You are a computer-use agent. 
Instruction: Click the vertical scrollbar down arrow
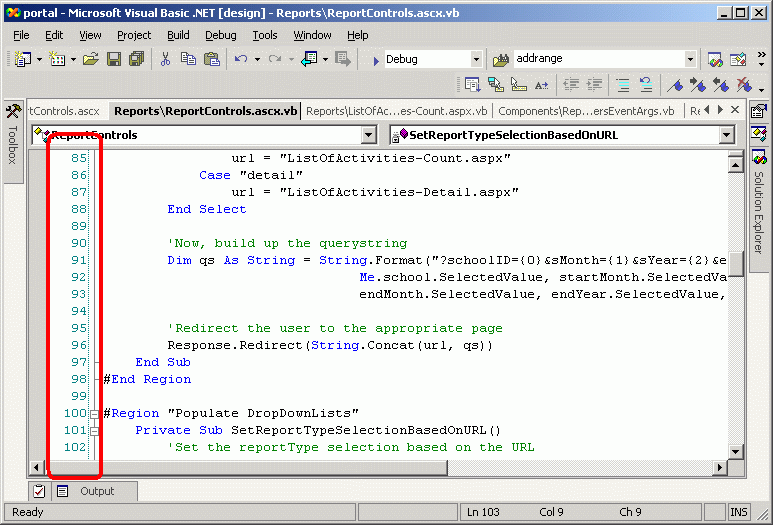click(x=735, y=451)
